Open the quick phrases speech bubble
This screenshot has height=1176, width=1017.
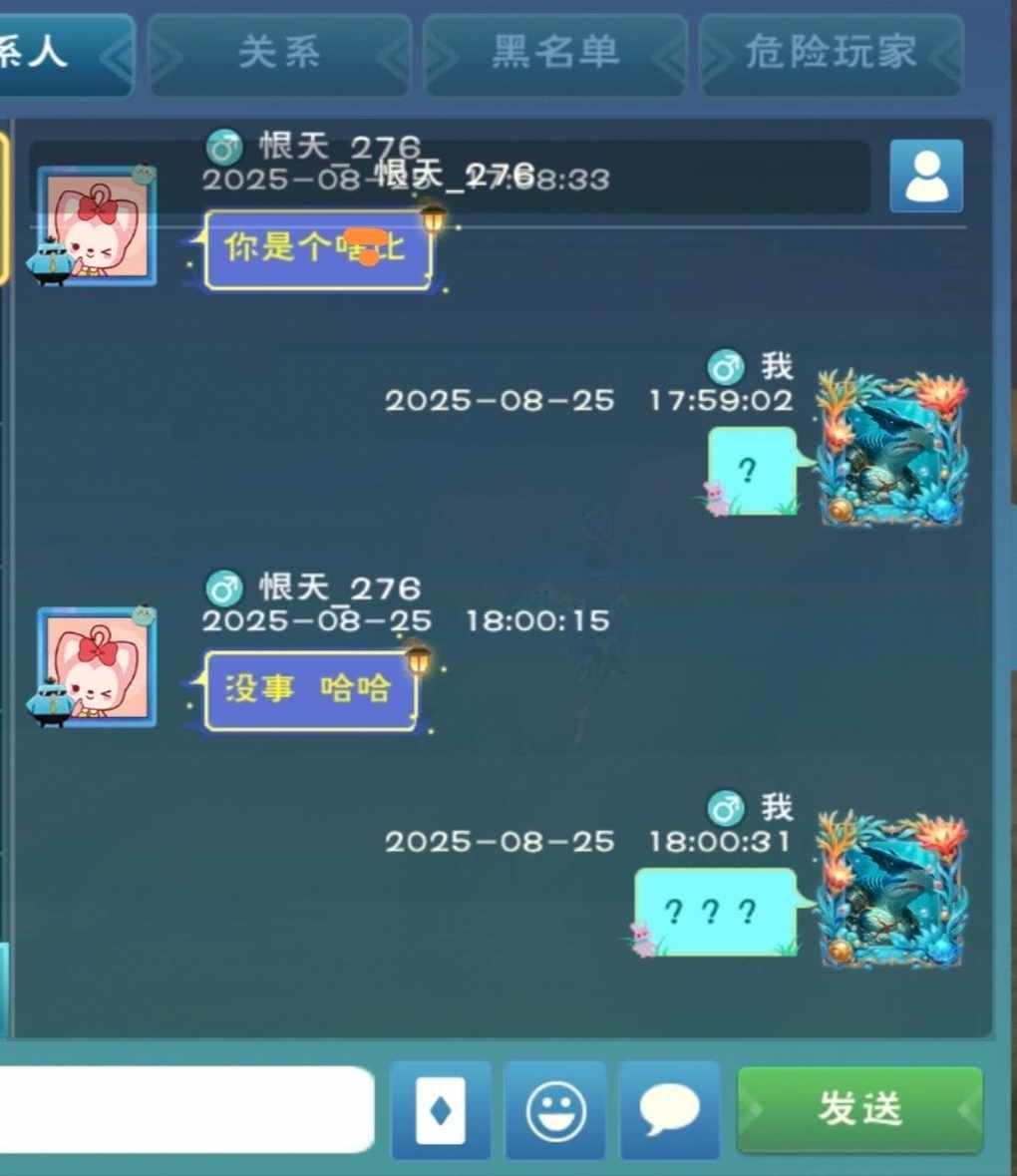[669, 1111]
